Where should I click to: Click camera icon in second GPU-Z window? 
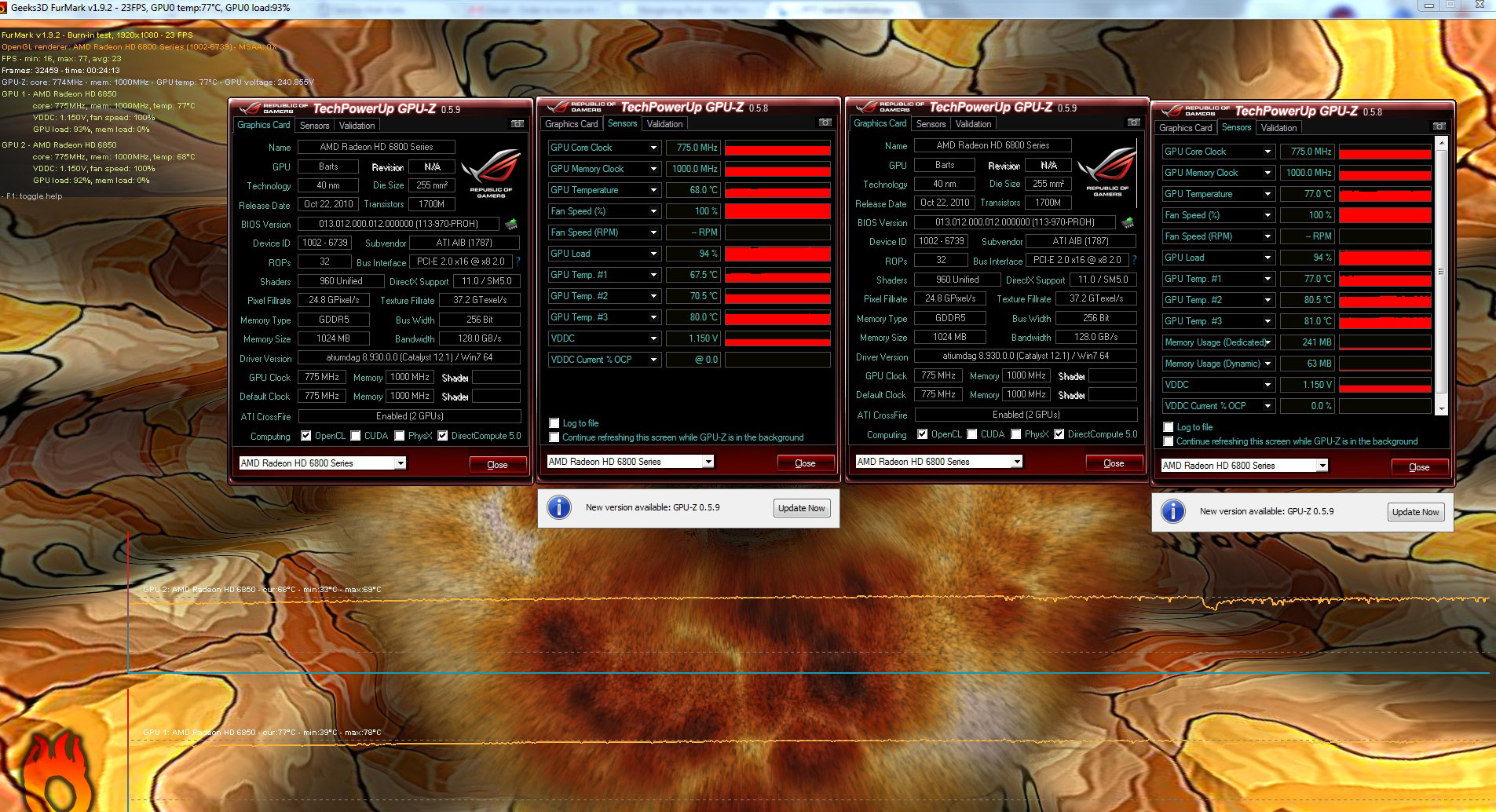pos(825,123)
